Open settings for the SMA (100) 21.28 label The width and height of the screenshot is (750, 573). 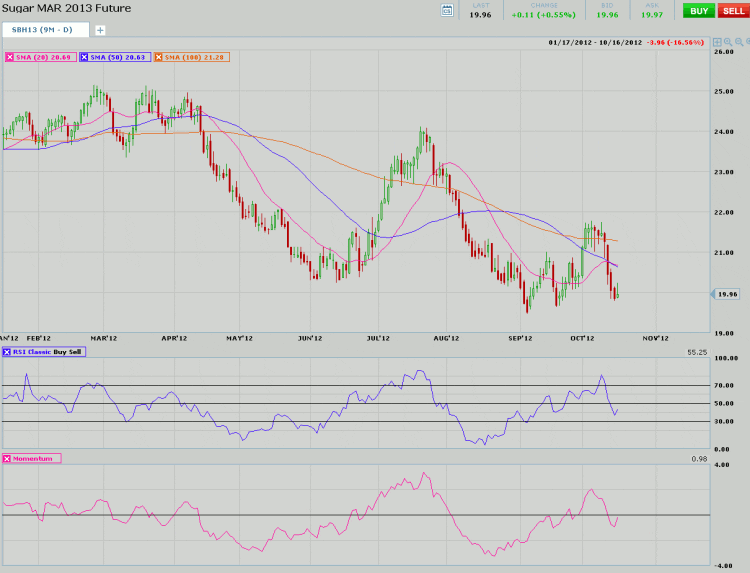tap(196, 57)
